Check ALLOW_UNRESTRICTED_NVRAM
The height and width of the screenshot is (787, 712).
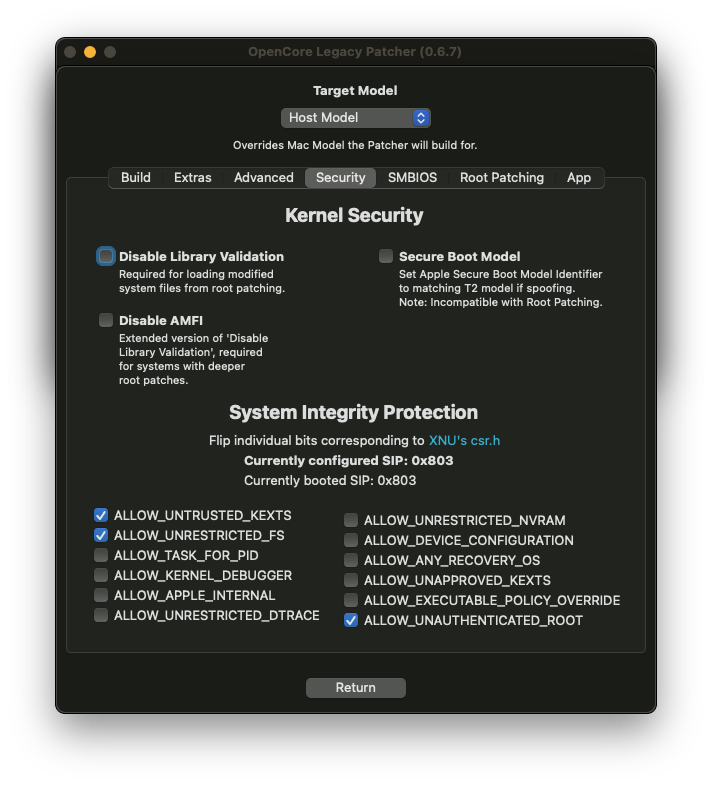click(351, 520)
